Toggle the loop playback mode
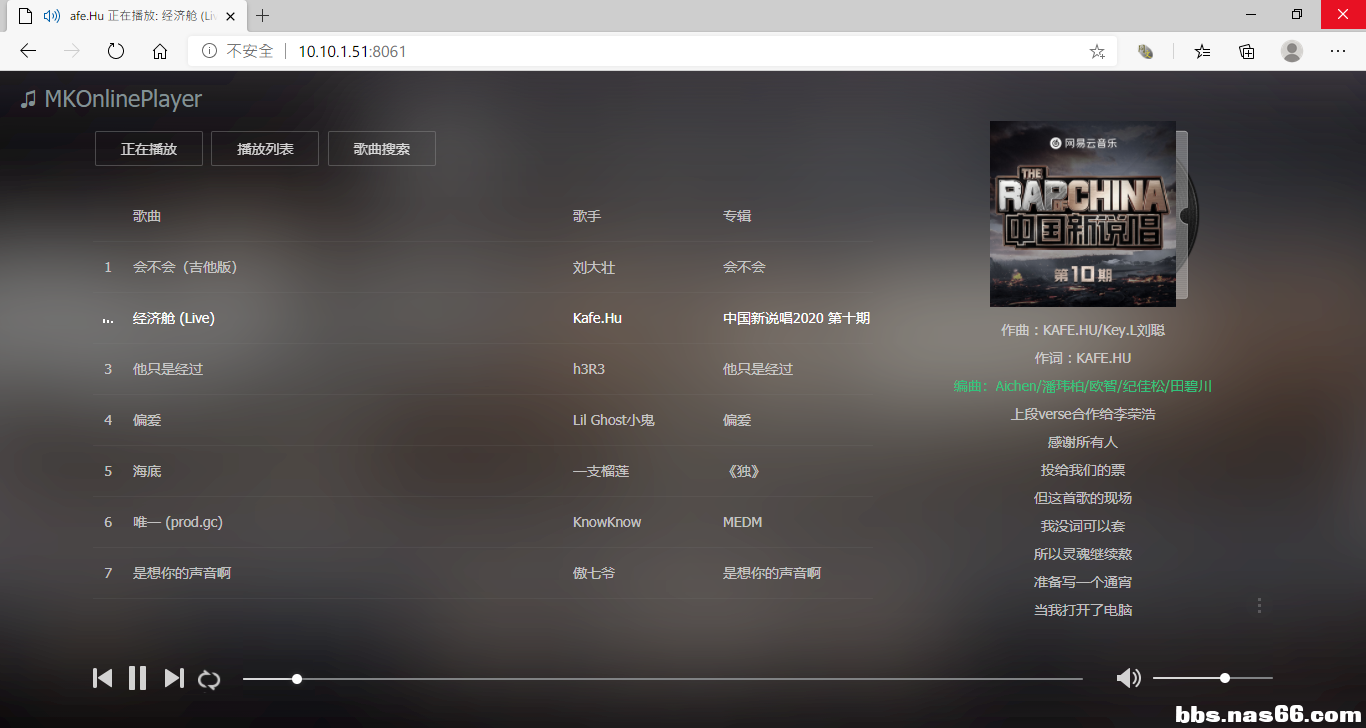 (x=209, y=679)
